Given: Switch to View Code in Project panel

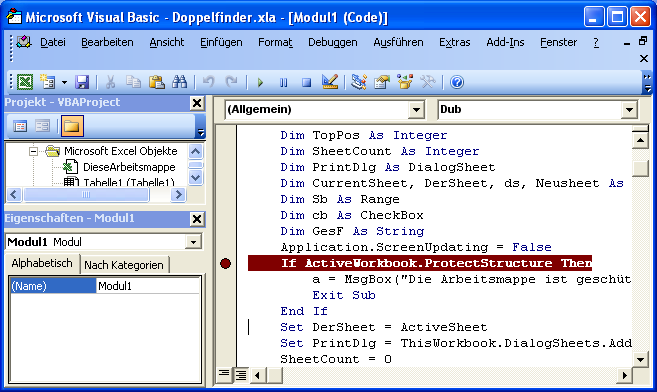Looking at the screenshot, I should coord(20,126).
